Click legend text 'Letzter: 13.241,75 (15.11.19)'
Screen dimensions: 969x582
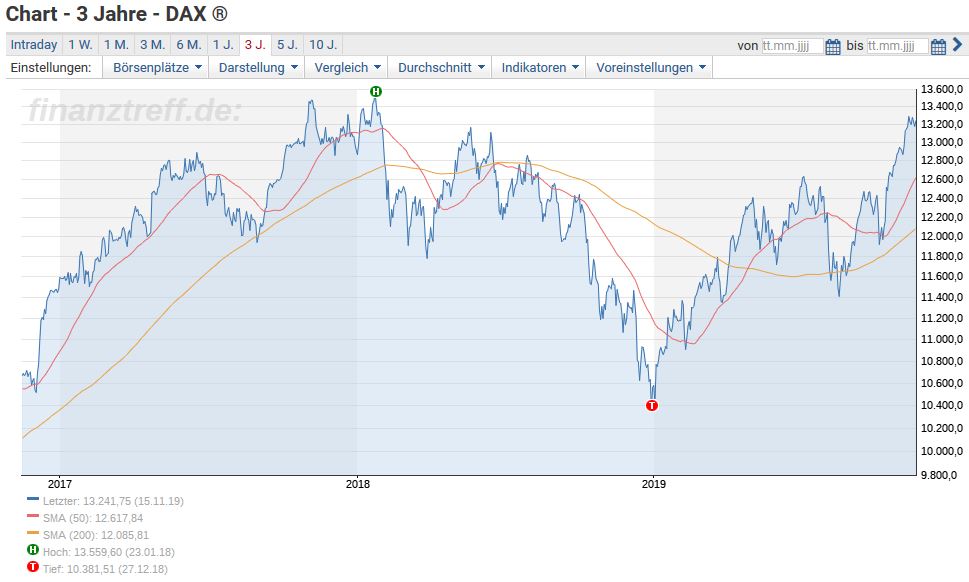point(113,501)
